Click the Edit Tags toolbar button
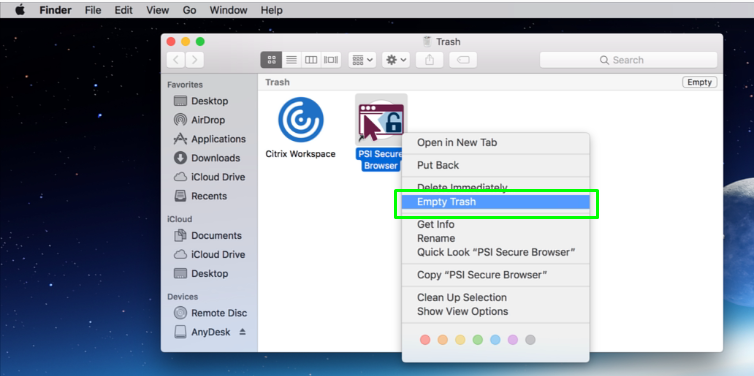This screenshot has width=754, height=376. coord(463,60)
